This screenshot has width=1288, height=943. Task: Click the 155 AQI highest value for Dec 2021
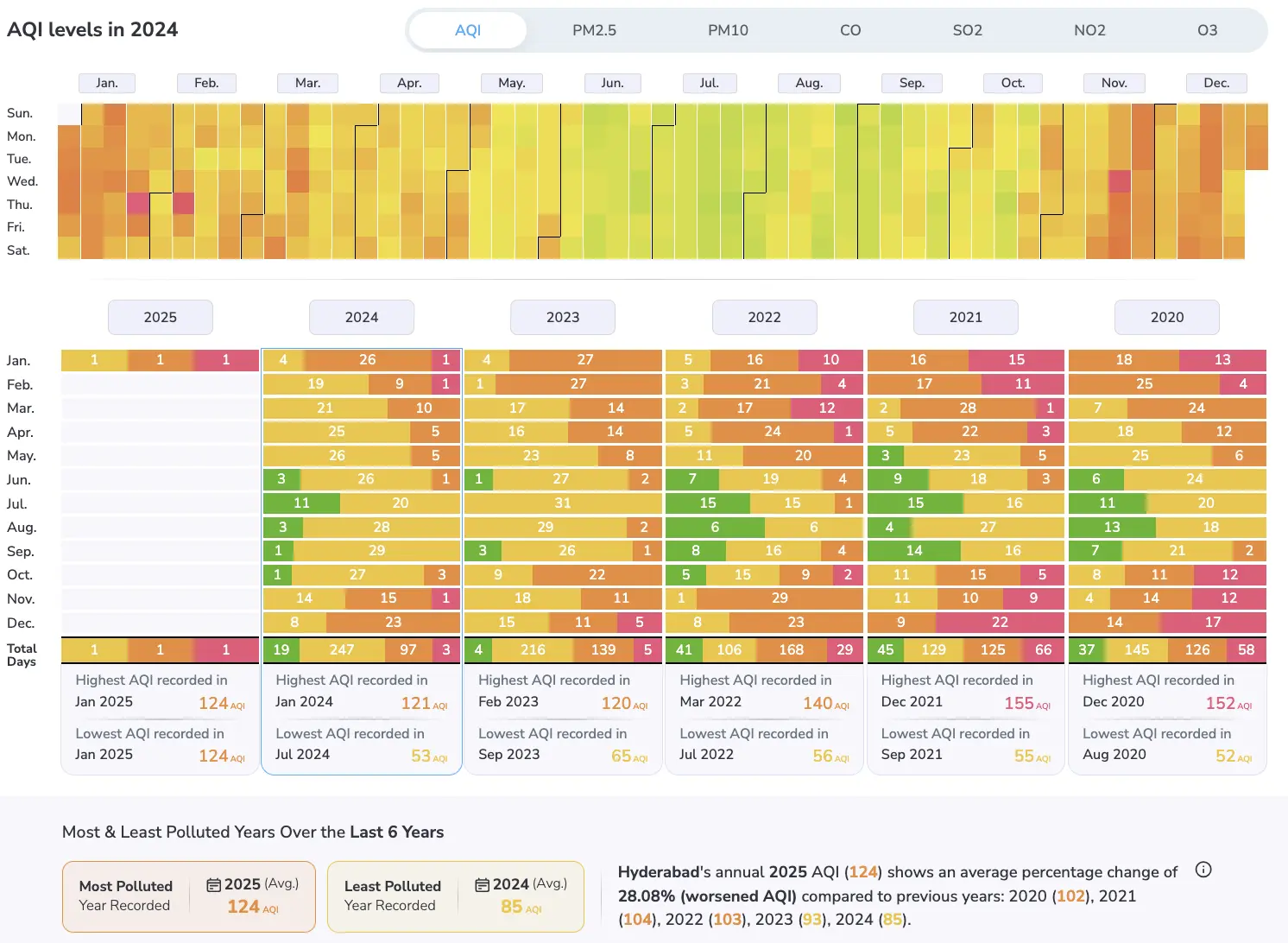click(x=1027, y=703)
